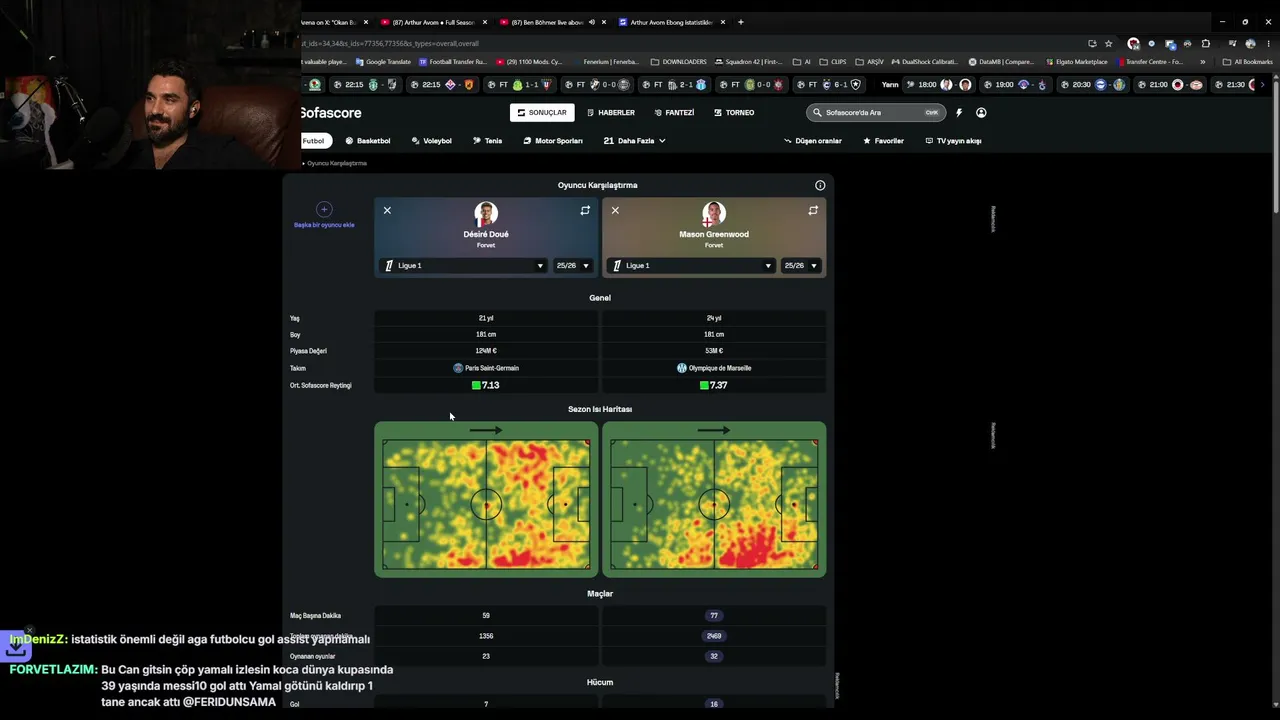Screen dimensions: 1280x720
Task: Open the browser extensions puzzle icon
Action: tap(1206, 44)
